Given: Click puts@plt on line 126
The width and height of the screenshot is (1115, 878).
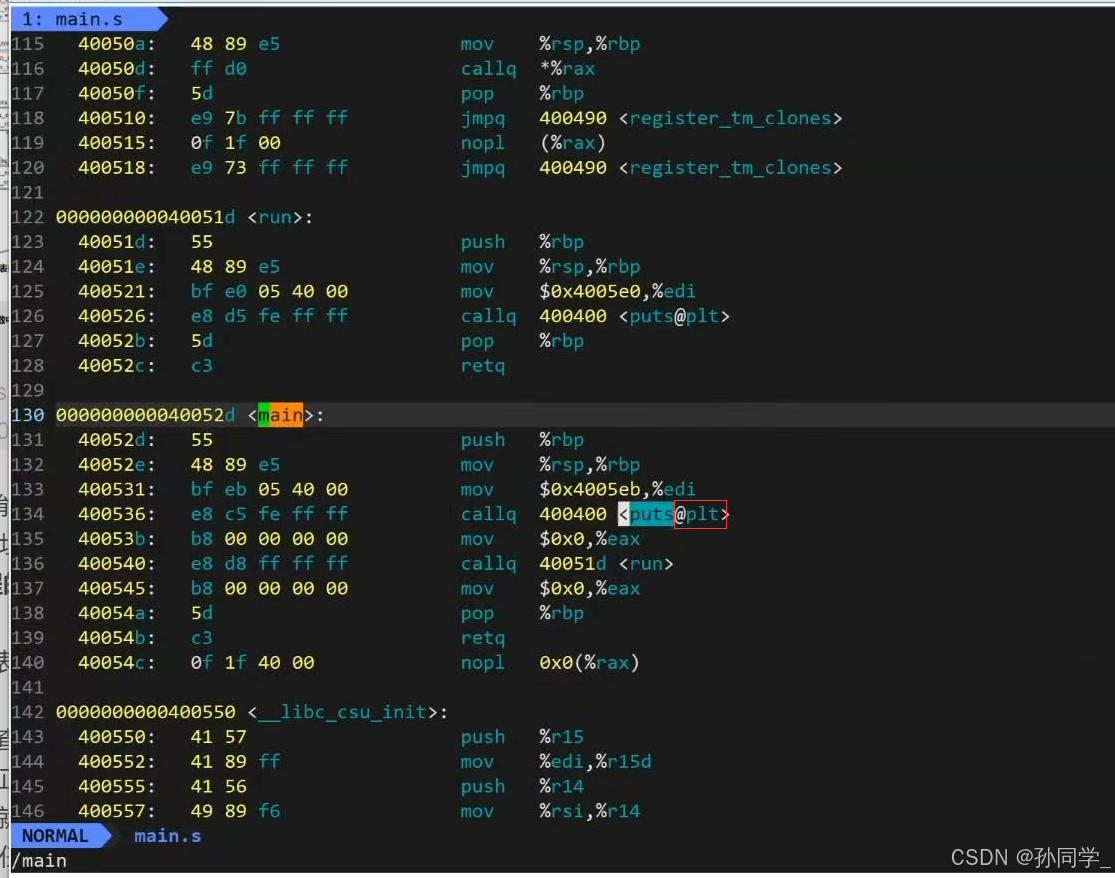Looking at the screenshot, I should (674, 316).
